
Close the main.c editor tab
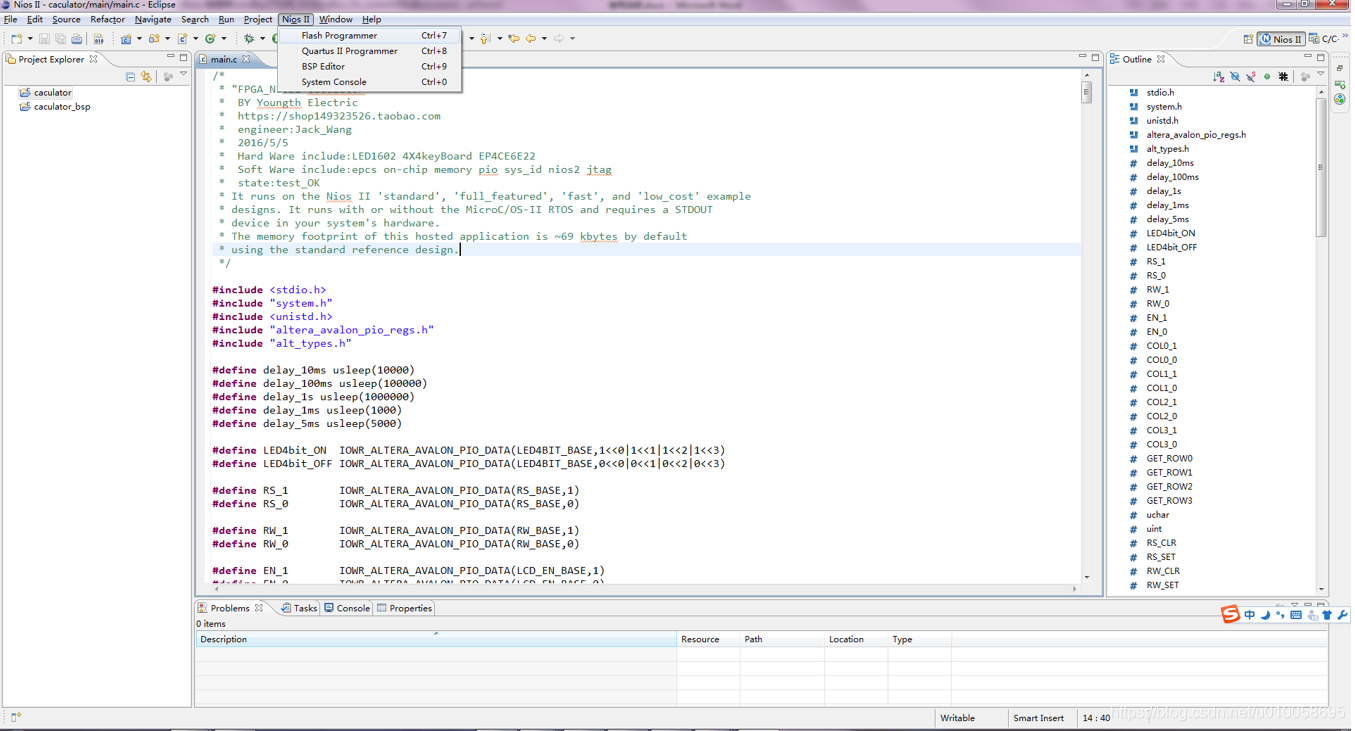point(246,59)
